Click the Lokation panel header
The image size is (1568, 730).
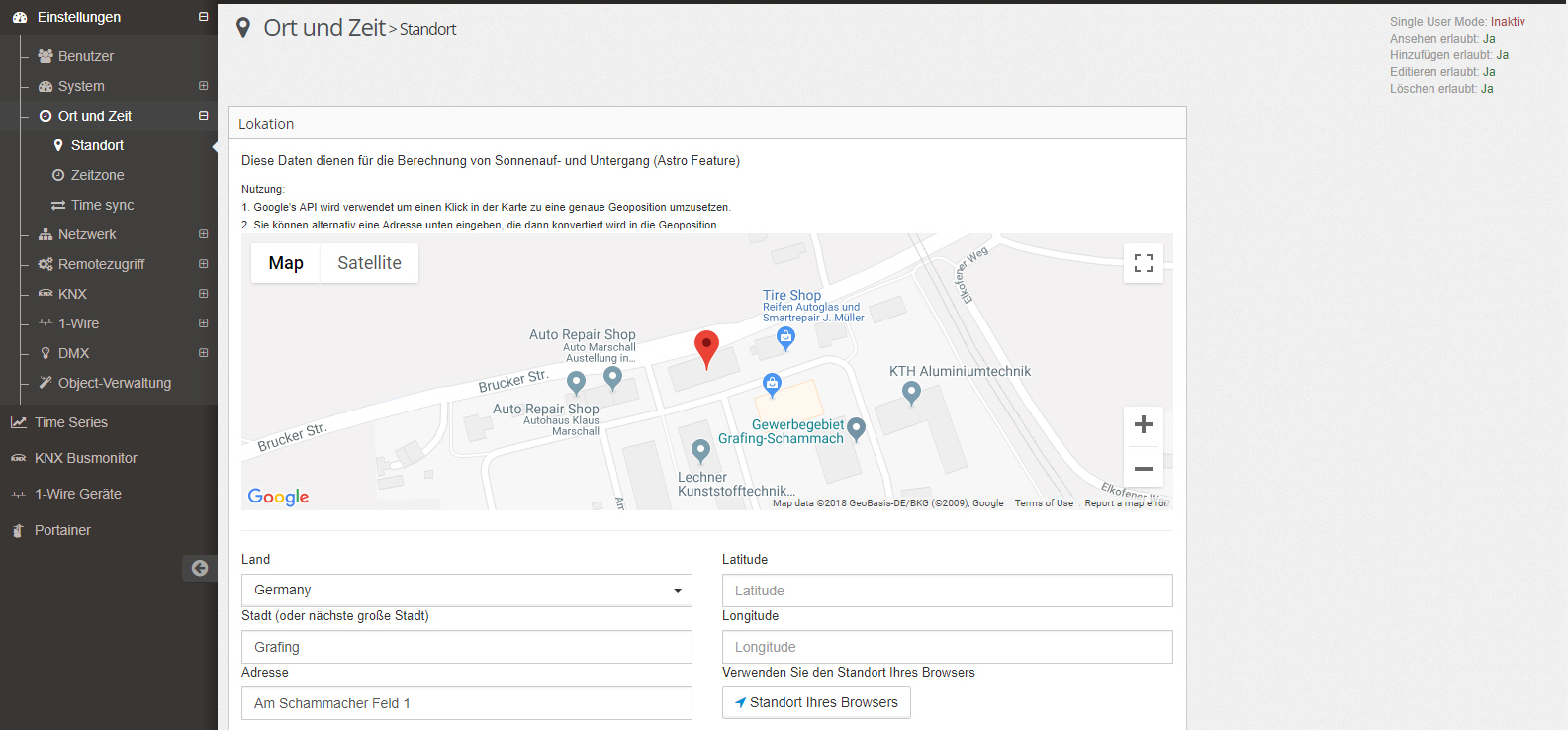706,124
